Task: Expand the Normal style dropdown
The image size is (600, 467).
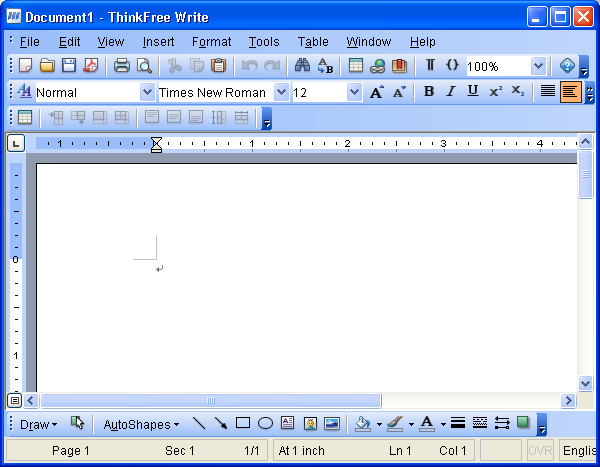Action: point(147,92)
